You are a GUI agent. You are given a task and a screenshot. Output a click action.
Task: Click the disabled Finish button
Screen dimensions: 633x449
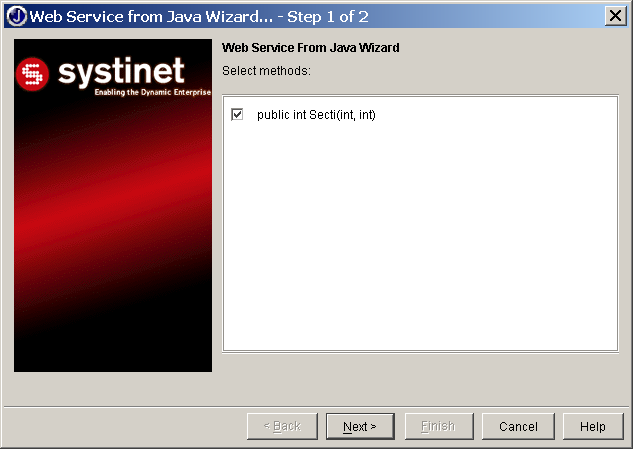(439, 426)
